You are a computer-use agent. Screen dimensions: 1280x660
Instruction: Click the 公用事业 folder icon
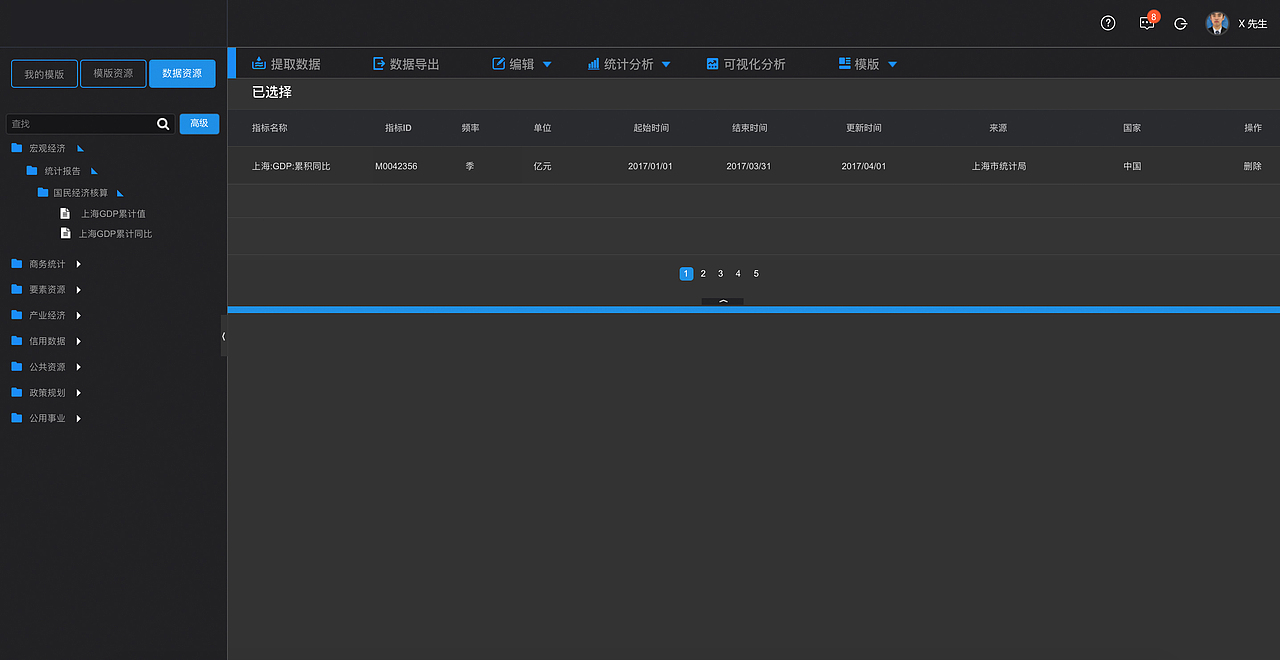[17, 418]
